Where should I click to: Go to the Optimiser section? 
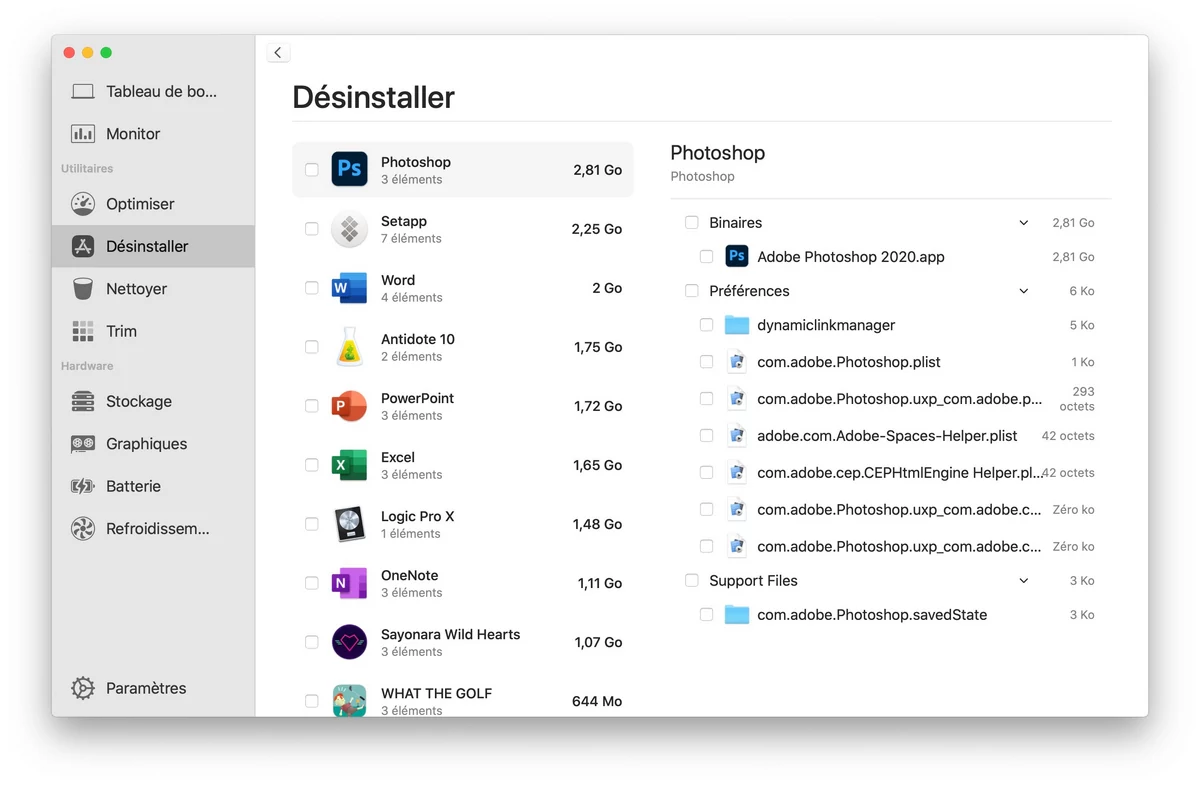click(x=153, y=203)
